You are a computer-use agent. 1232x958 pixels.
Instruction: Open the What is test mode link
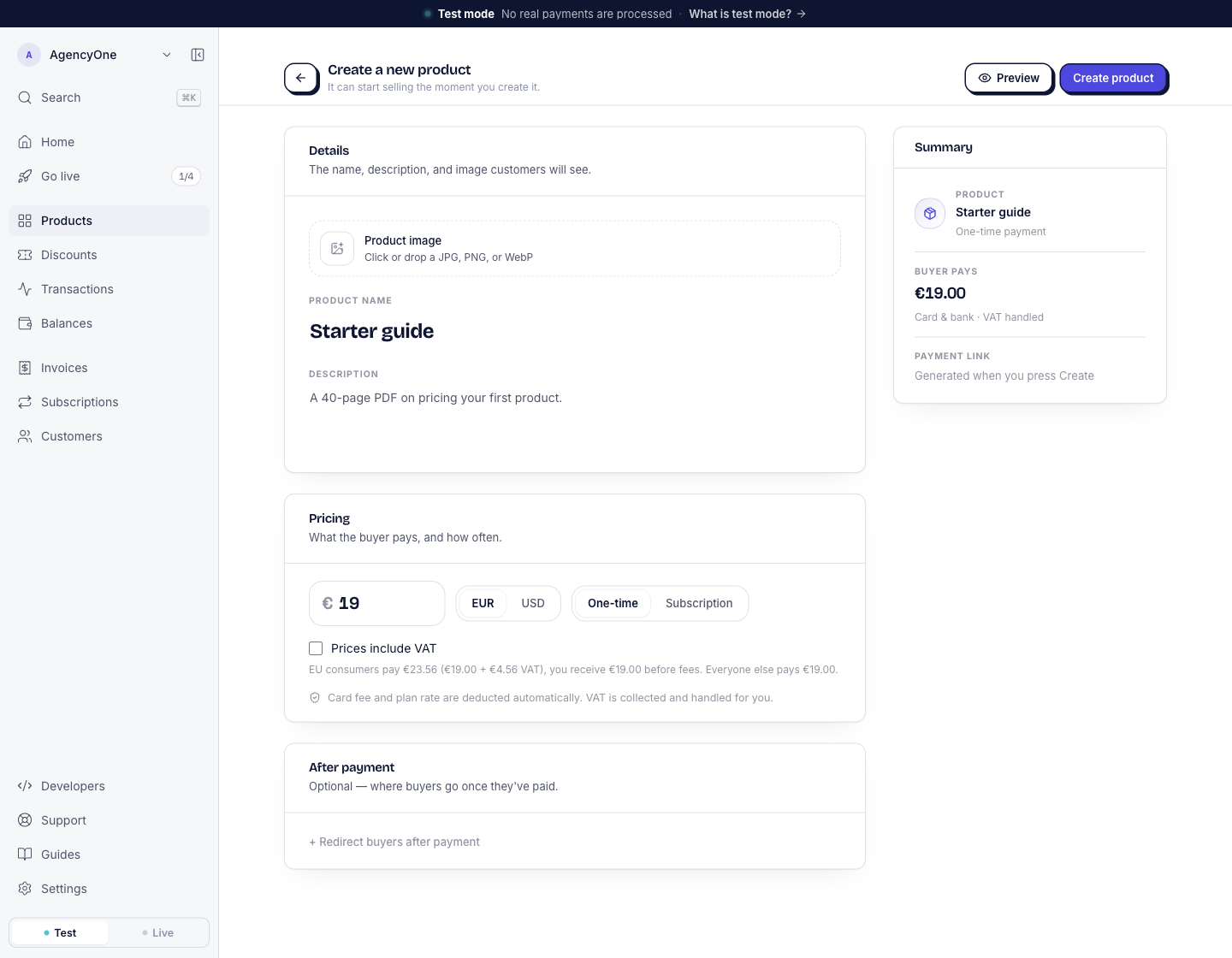pos(747,14)
